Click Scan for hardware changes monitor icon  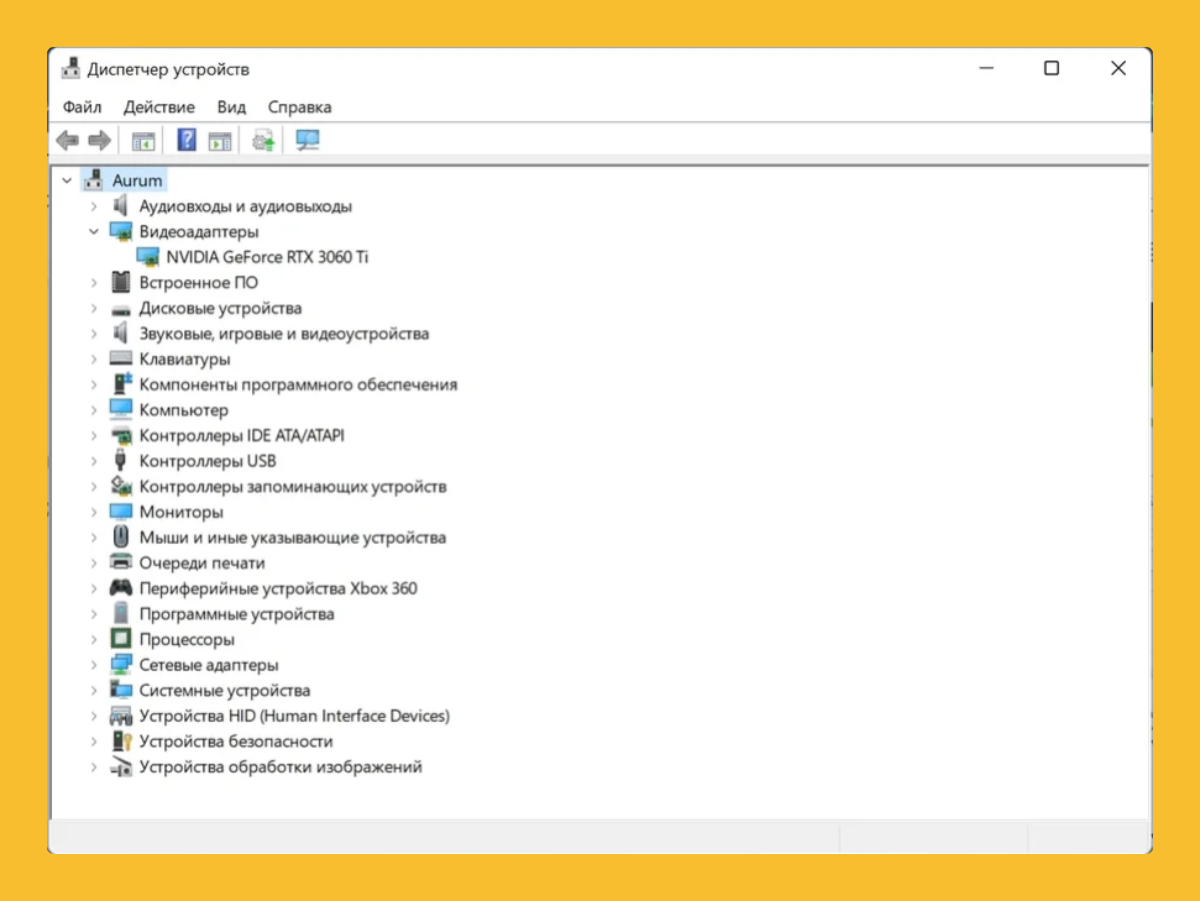307,141
